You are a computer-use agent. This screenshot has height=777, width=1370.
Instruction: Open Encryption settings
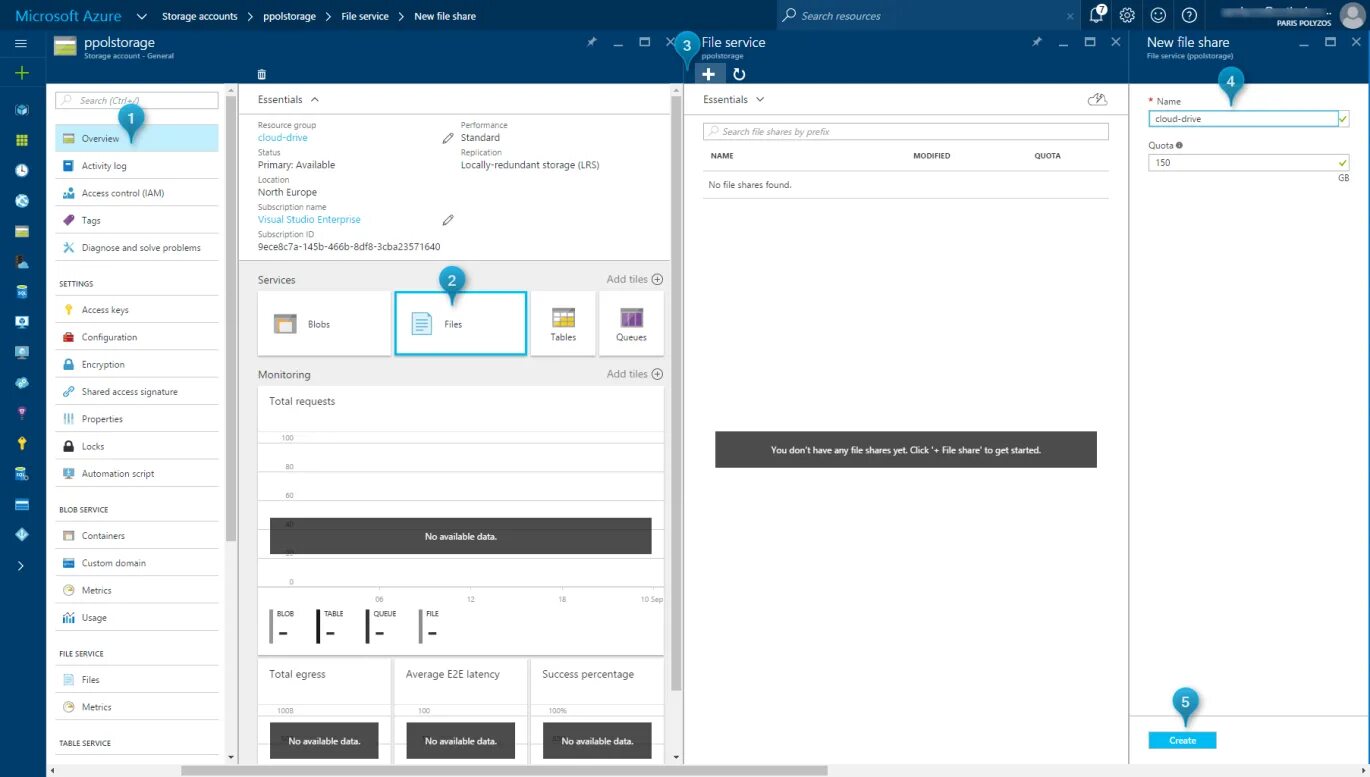coord(137,364)
